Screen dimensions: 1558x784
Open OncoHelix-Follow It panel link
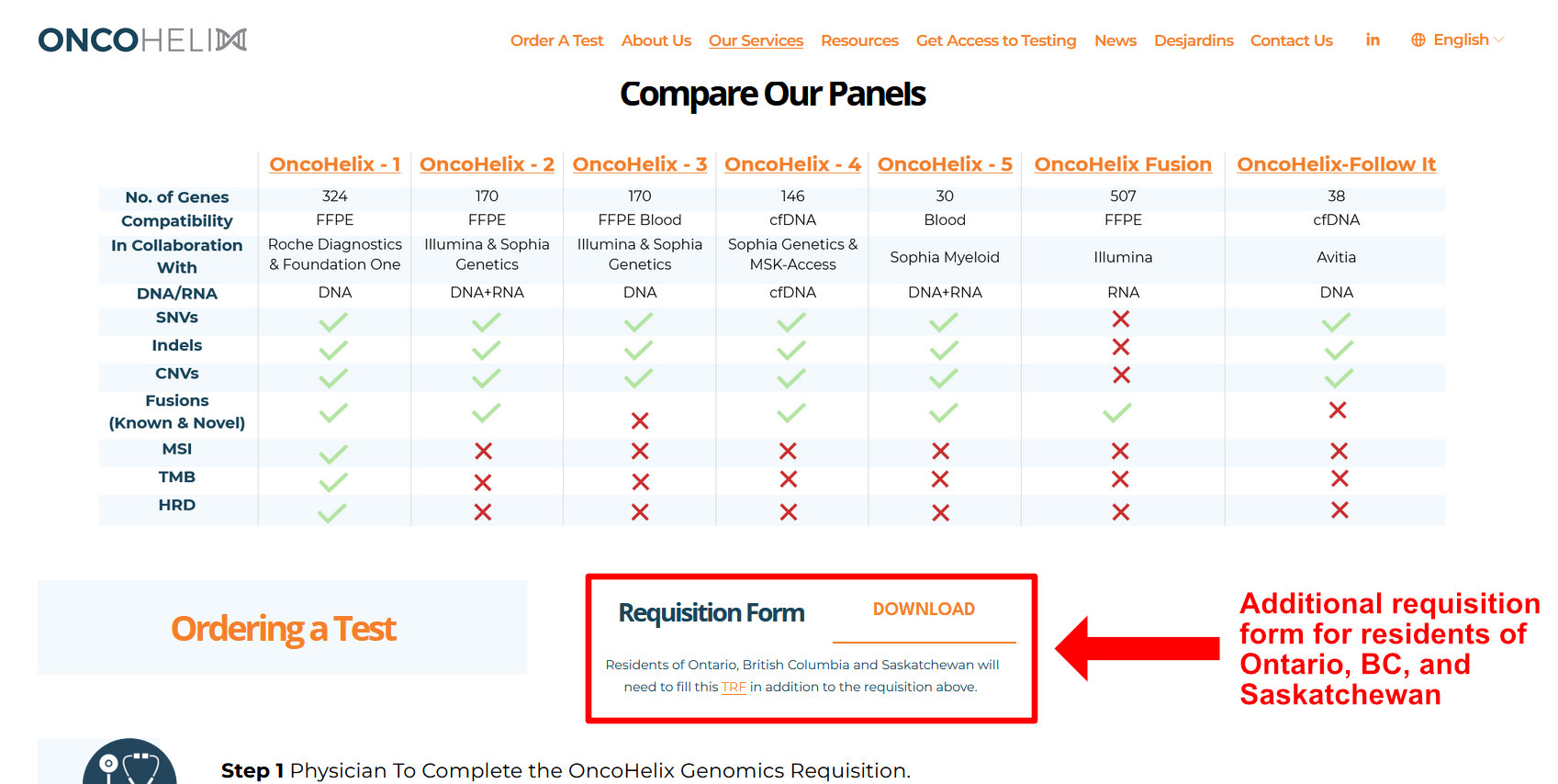(x=1336, y=164)
